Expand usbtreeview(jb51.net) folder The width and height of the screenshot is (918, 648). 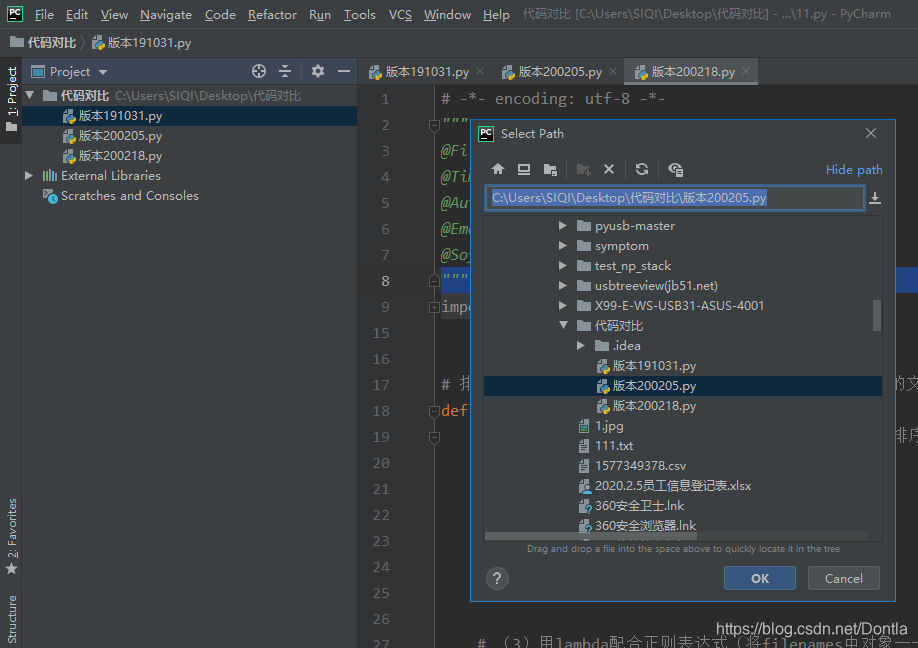[x=563, y=285]
